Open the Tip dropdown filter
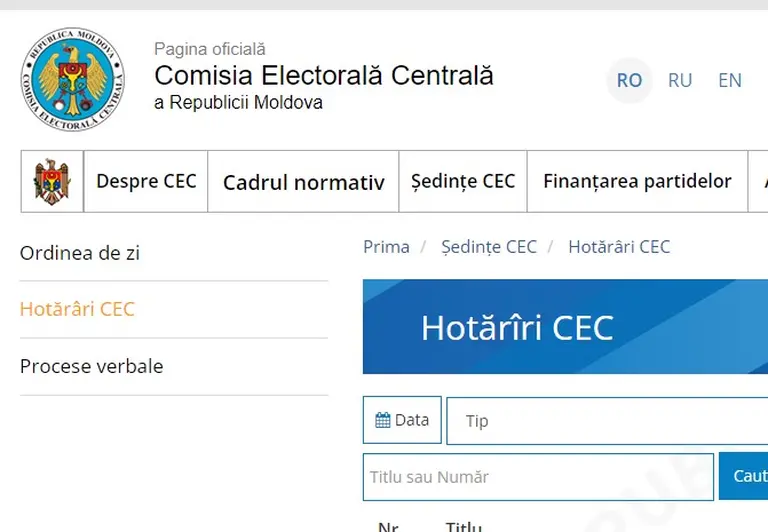Viewport: 768px width, 532px height. click(607, 421)
